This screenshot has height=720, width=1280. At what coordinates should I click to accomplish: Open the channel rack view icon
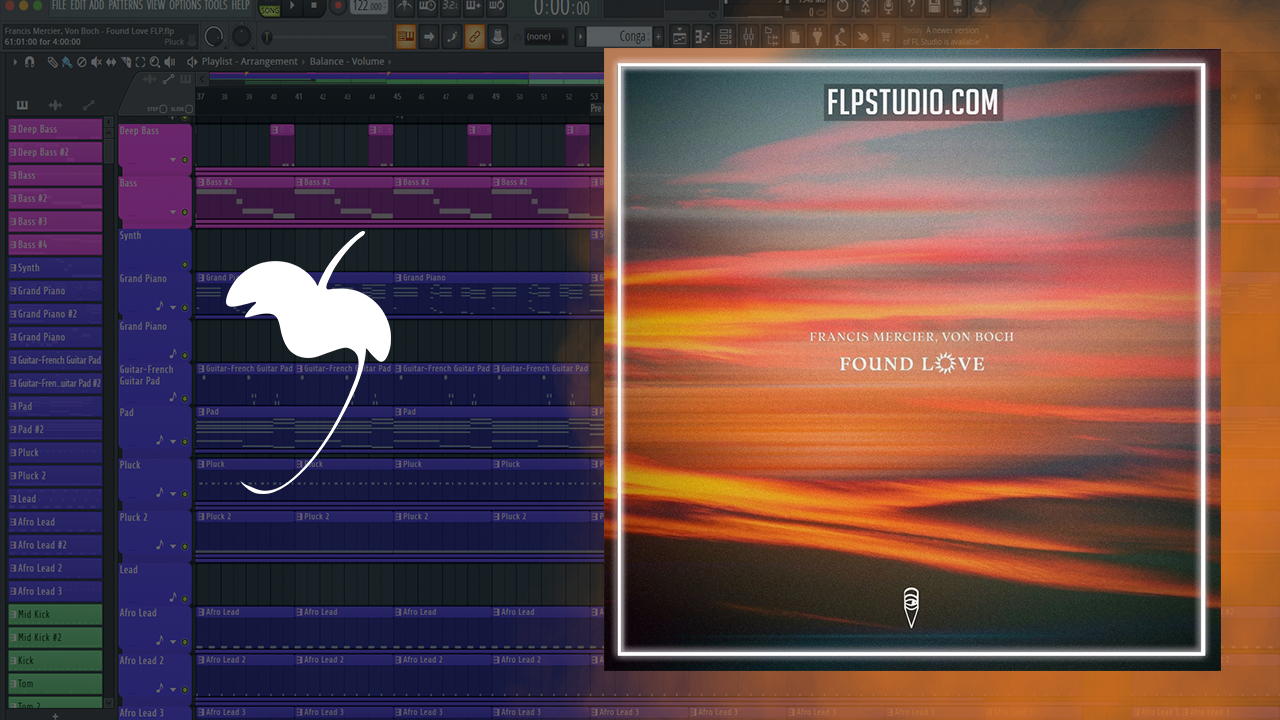(x=725, y=37)
